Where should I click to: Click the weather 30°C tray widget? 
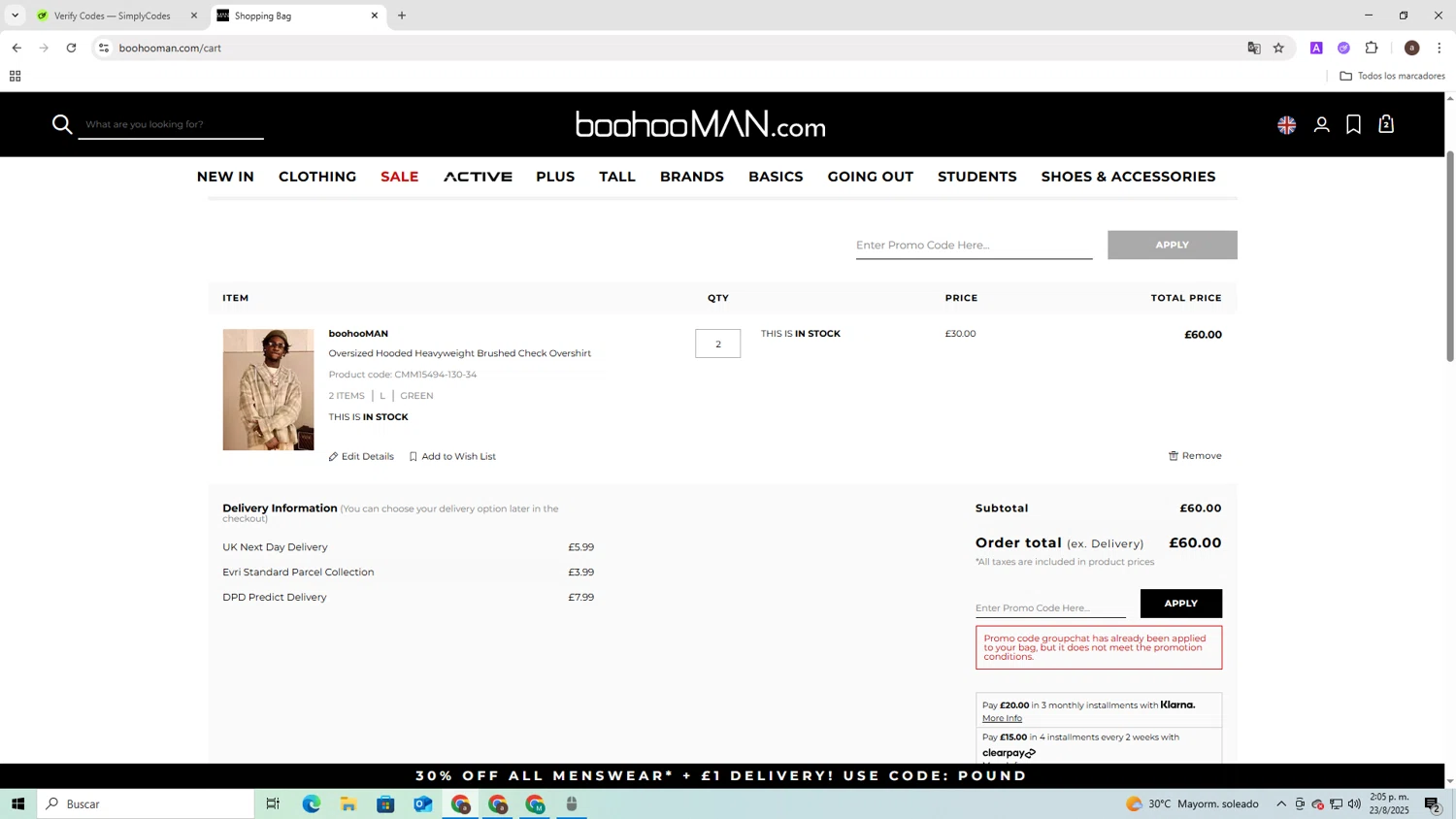click(x=1192, y=803)
